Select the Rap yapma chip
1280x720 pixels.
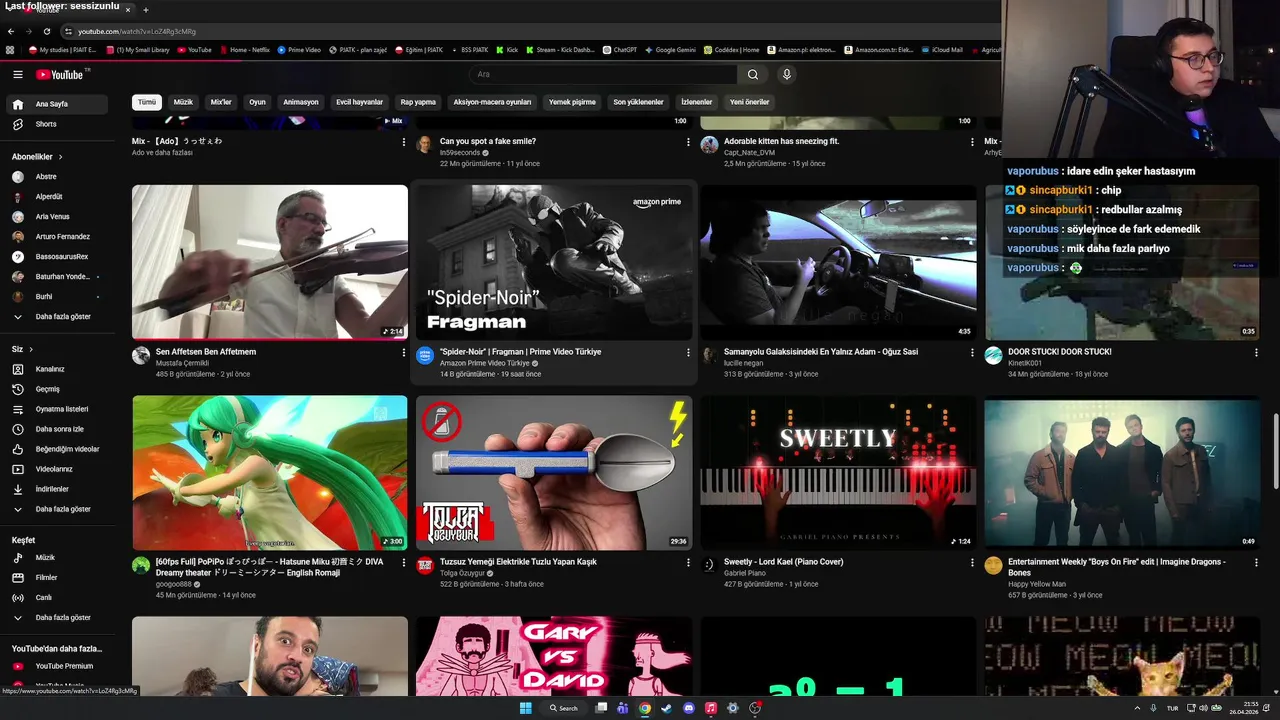(418, 102)
